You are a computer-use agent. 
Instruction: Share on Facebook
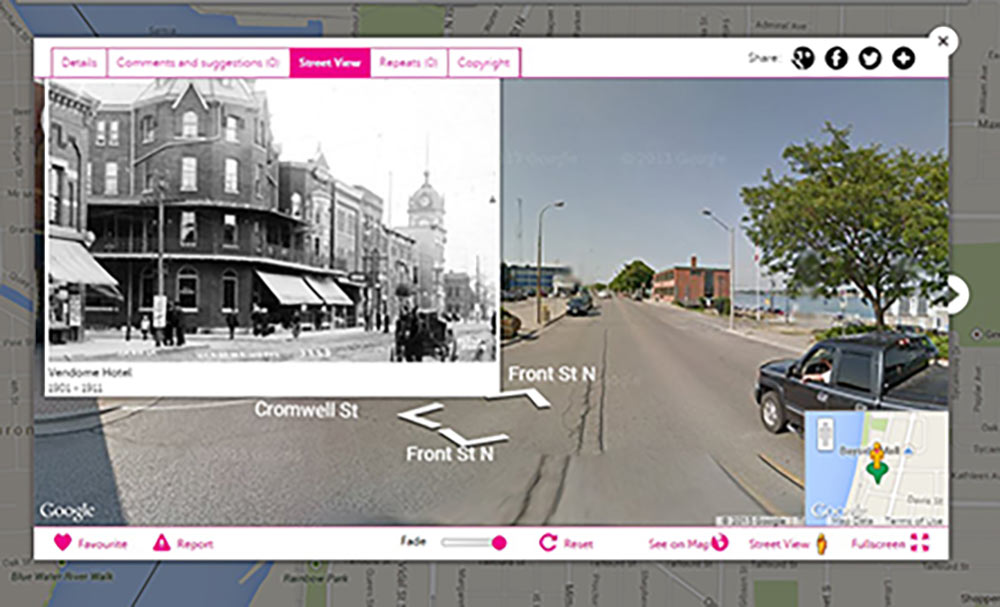click(x=836, y=59)
